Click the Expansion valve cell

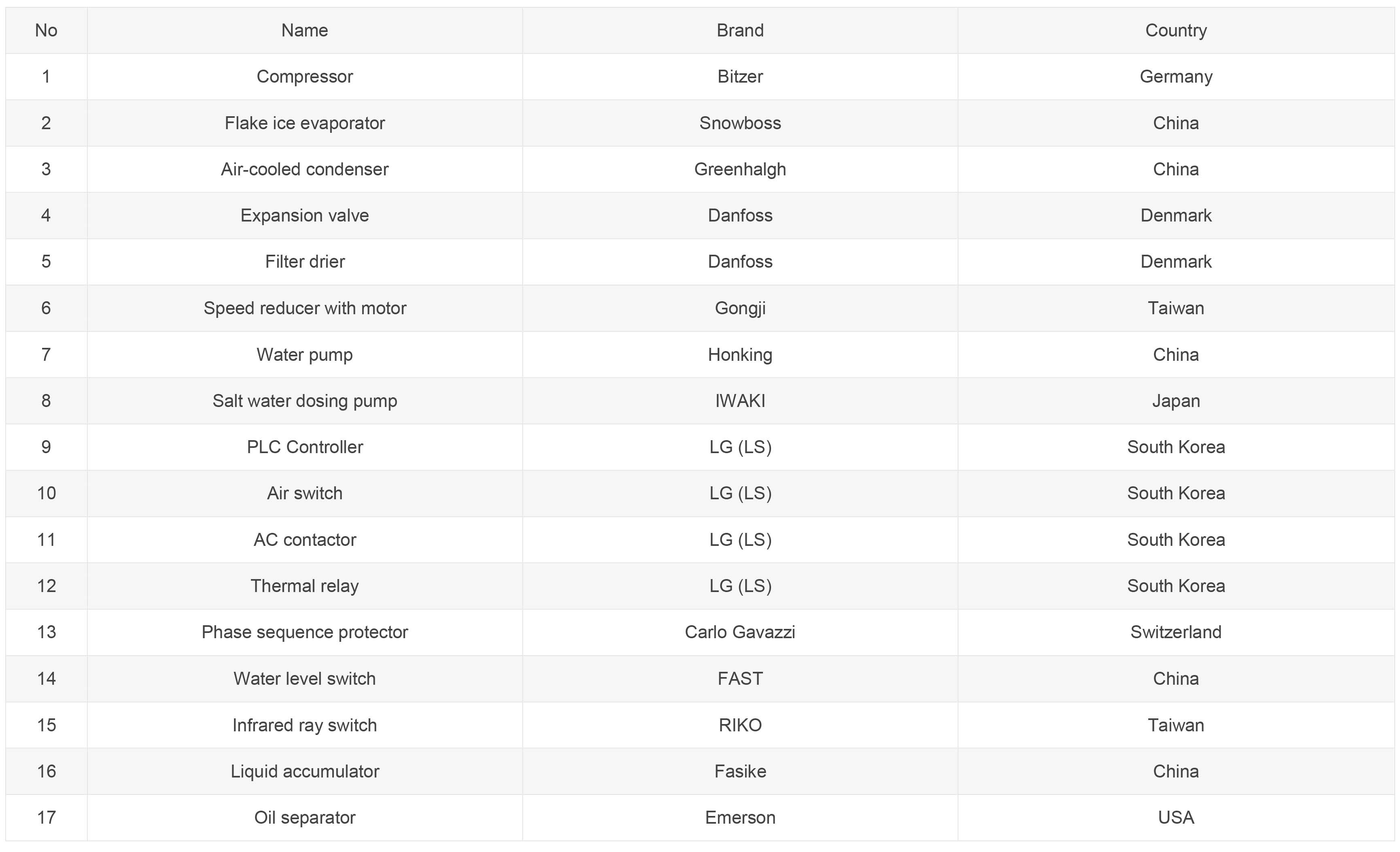point(304,215)
